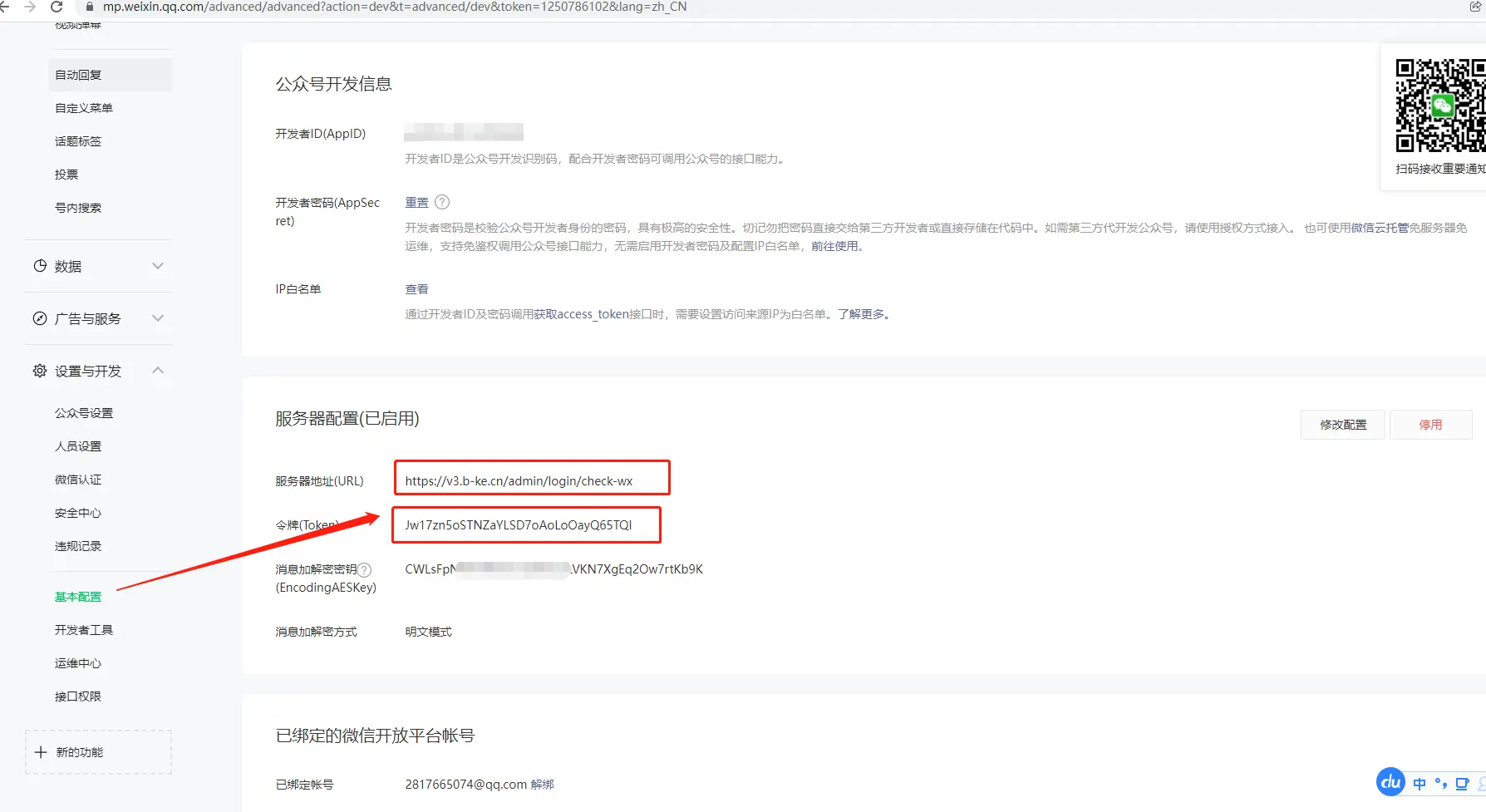Click the 修改配置 button
This screenshot has width=1486, height=812.
point(1343,425)
